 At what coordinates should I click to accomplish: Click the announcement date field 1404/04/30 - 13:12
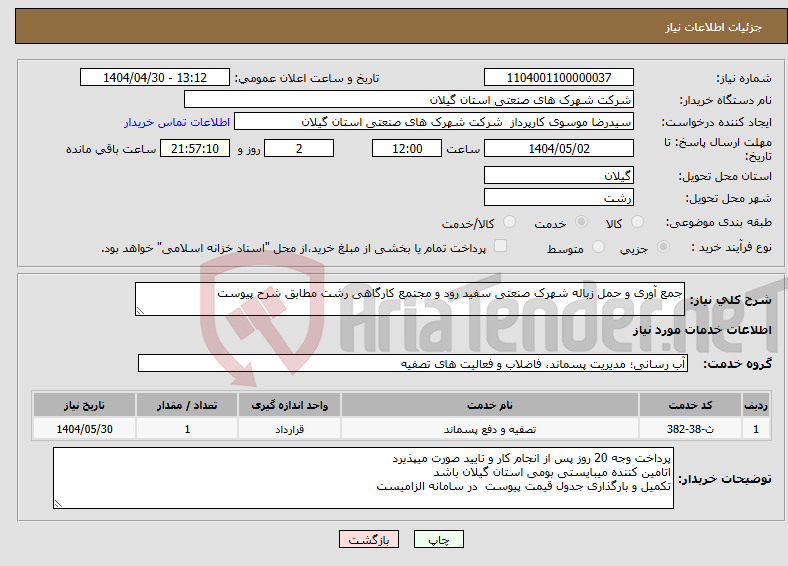click(155, 77)
